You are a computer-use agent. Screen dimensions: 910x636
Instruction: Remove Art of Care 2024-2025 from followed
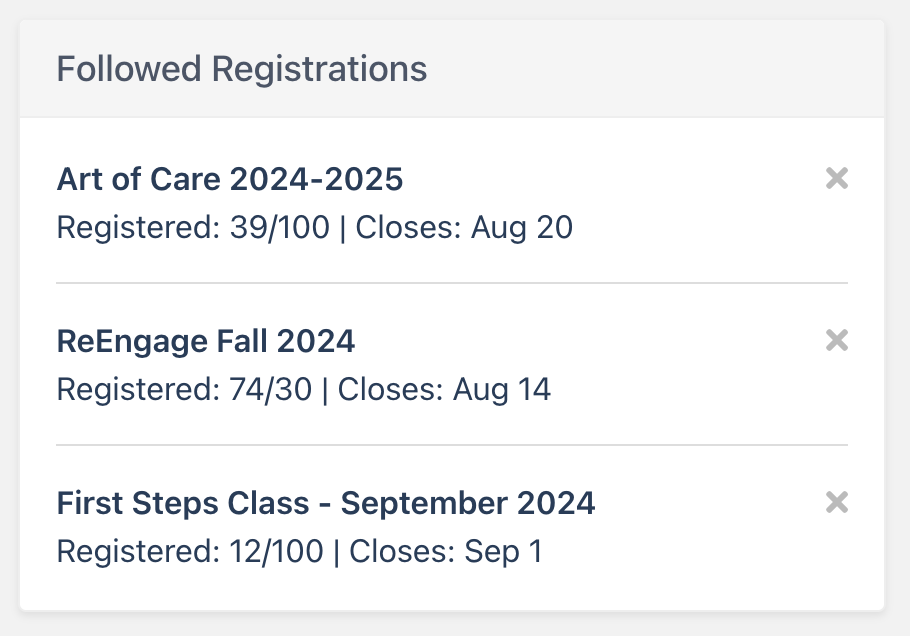[837, 179]
